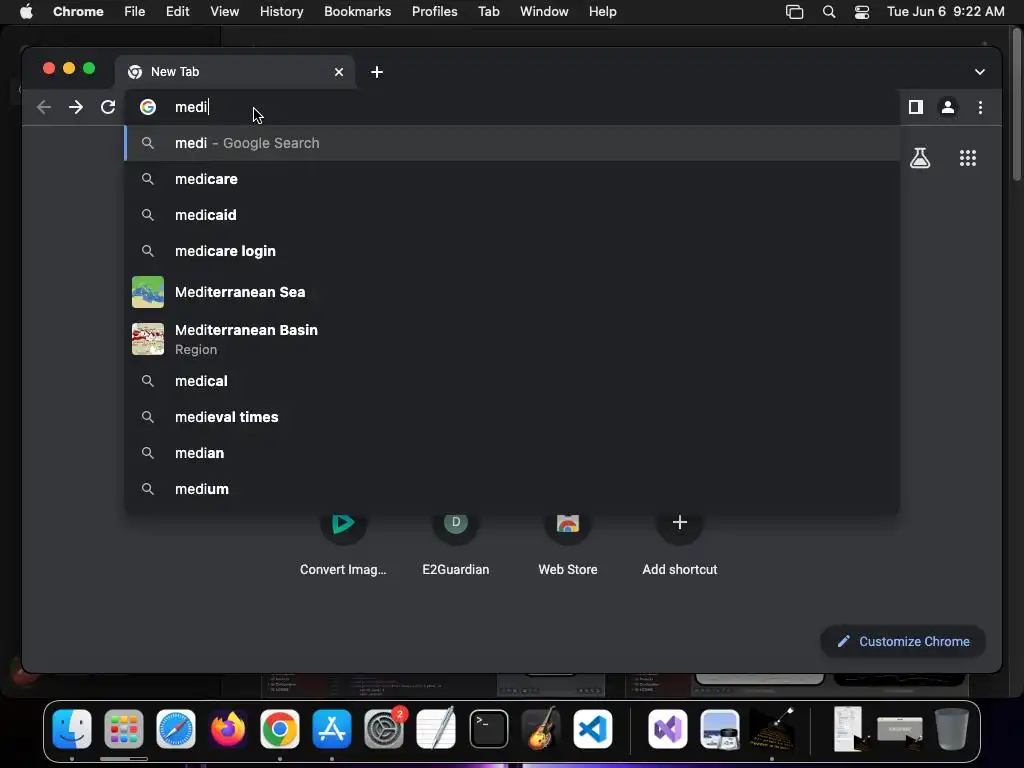Open Finder from the dock
The image size is (1024, 768).
click(72, 728)
